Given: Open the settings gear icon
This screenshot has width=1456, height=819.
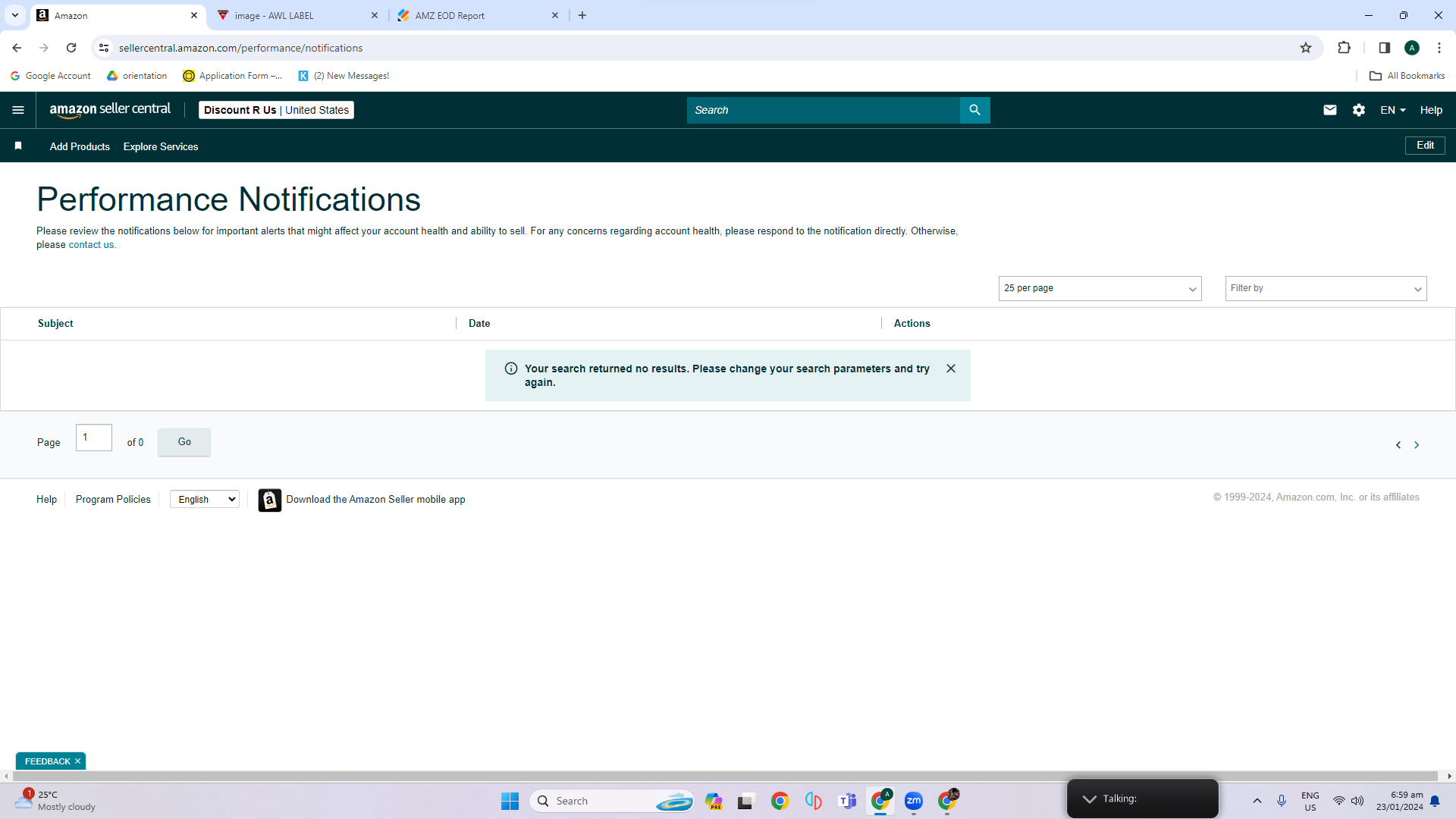Looking at the screenshot, I should [x=1359, y=110].
